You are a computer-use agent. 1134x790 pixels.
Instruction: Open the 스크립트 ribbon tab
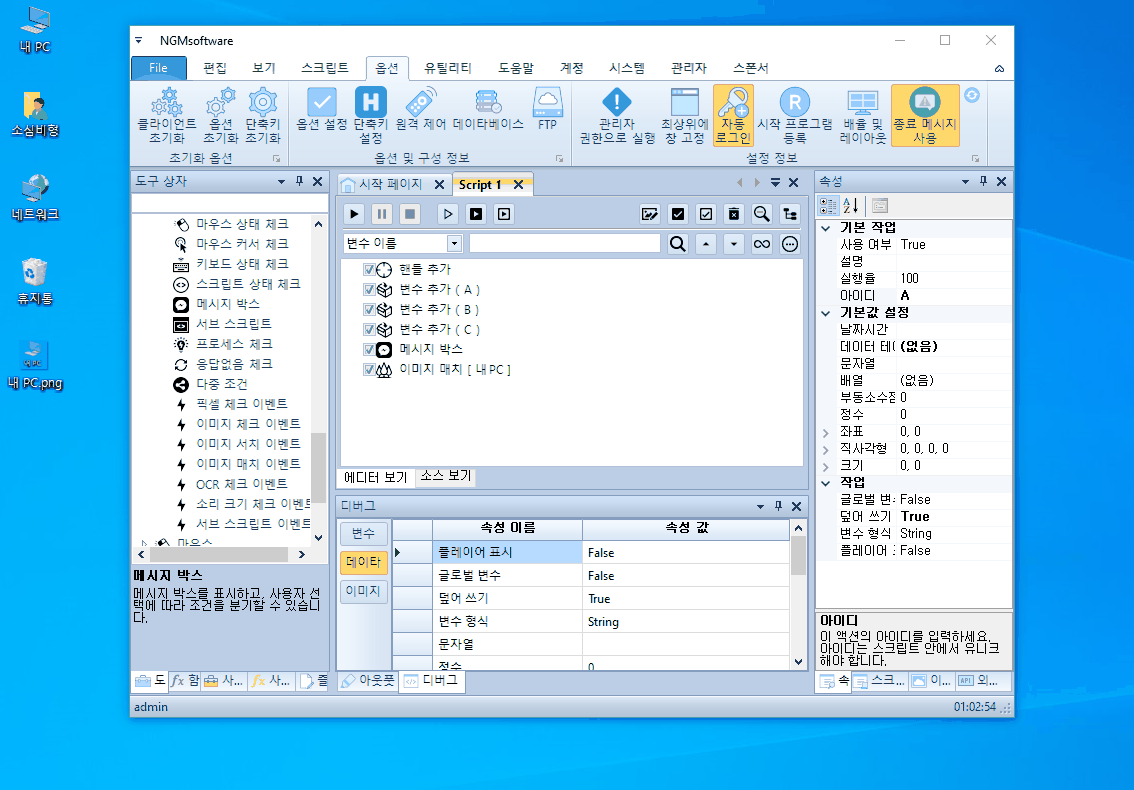(x=325, y=68)
